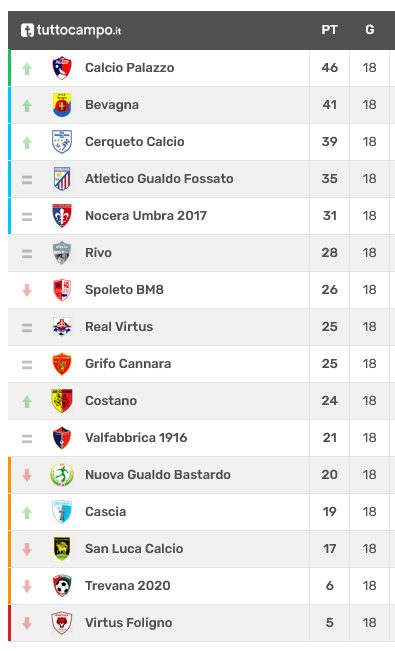Open Calcio Palazzo team crest
This screenshot has height=651, width=395.
pos(62,68)
